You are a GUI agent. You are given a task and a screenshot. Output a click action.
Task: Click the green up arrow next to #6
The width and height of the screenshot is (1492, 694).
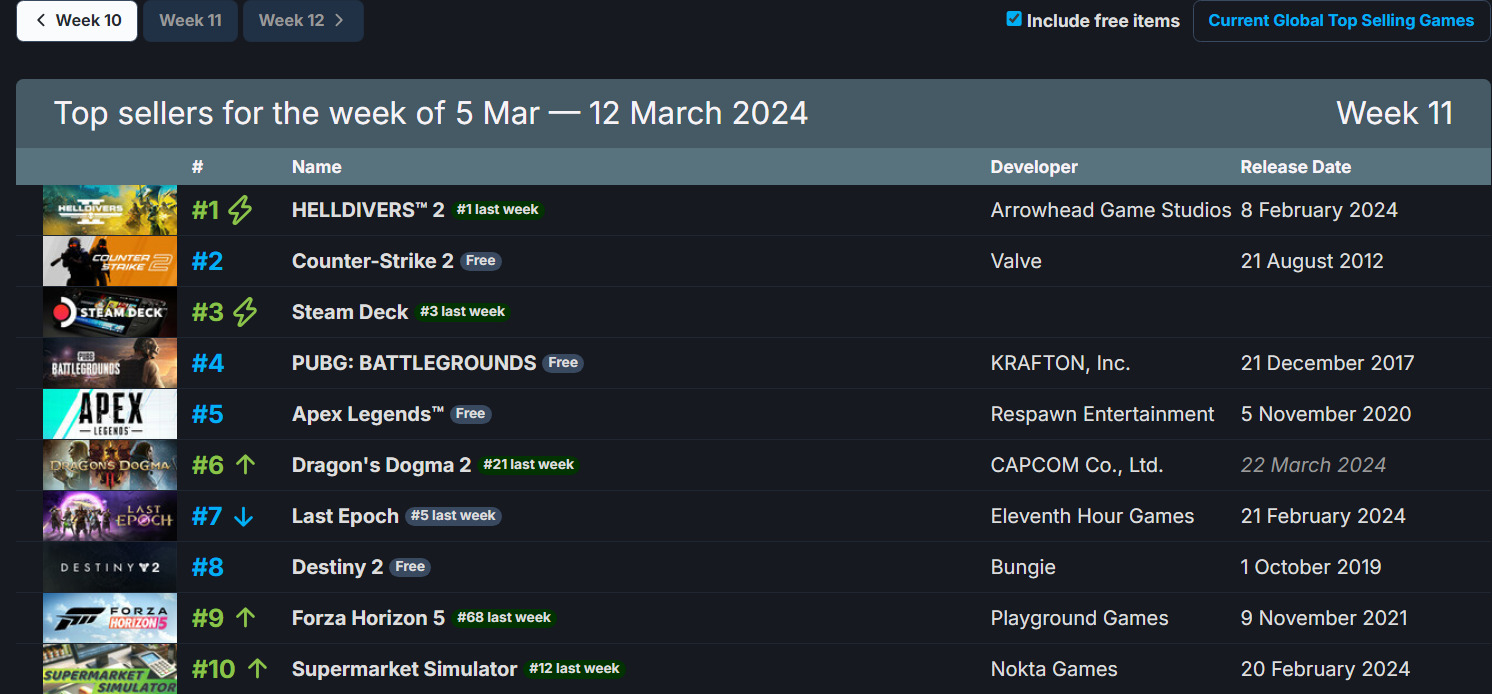[246, 465]
